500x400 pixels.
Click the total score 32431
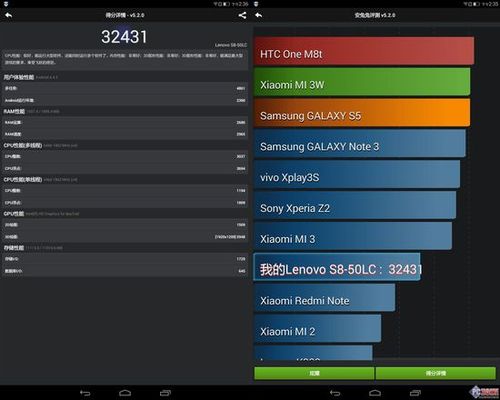pos(124,37)
